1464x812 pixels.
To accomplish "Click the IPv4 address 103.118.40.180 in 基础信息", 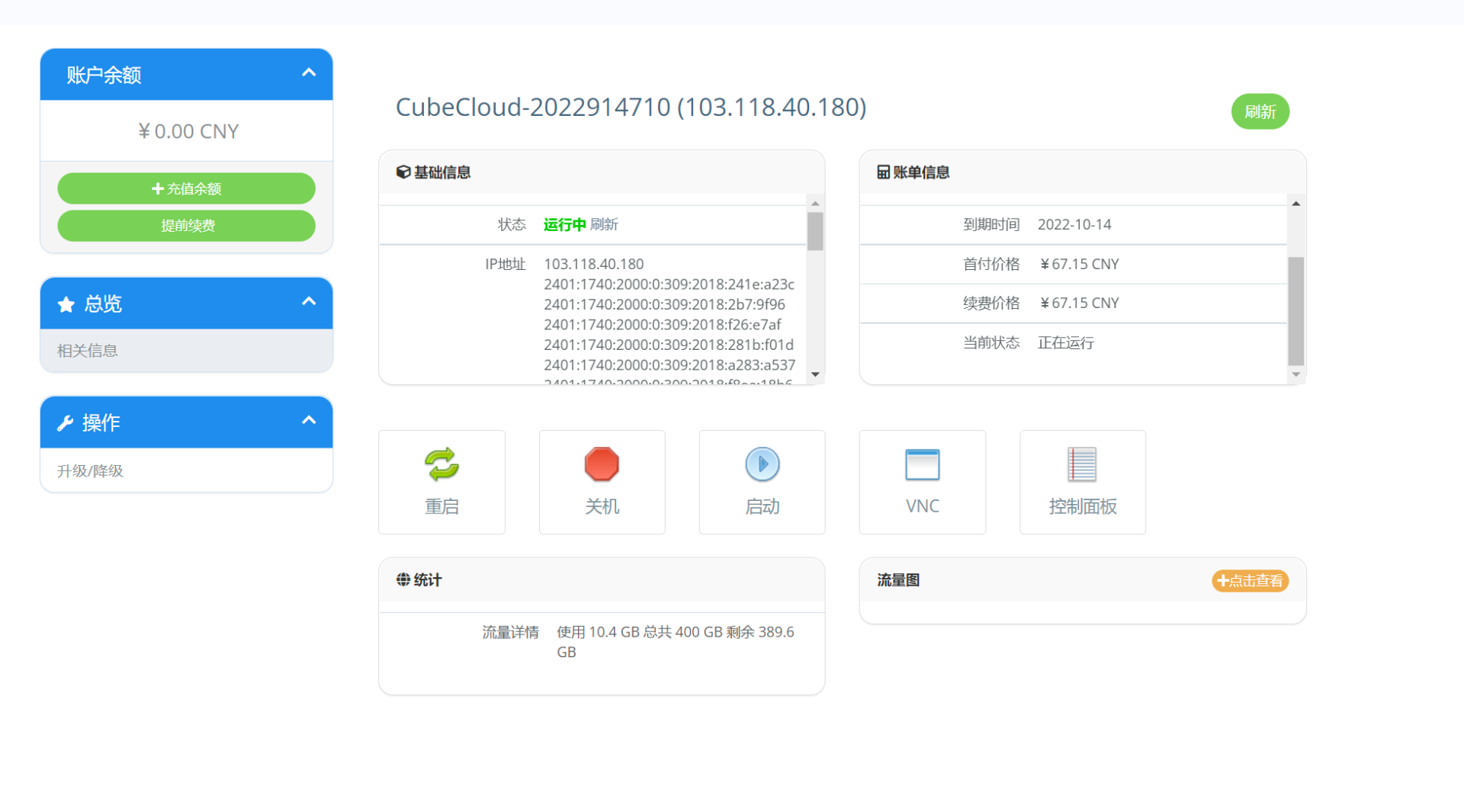I will [x=594, y=265].
